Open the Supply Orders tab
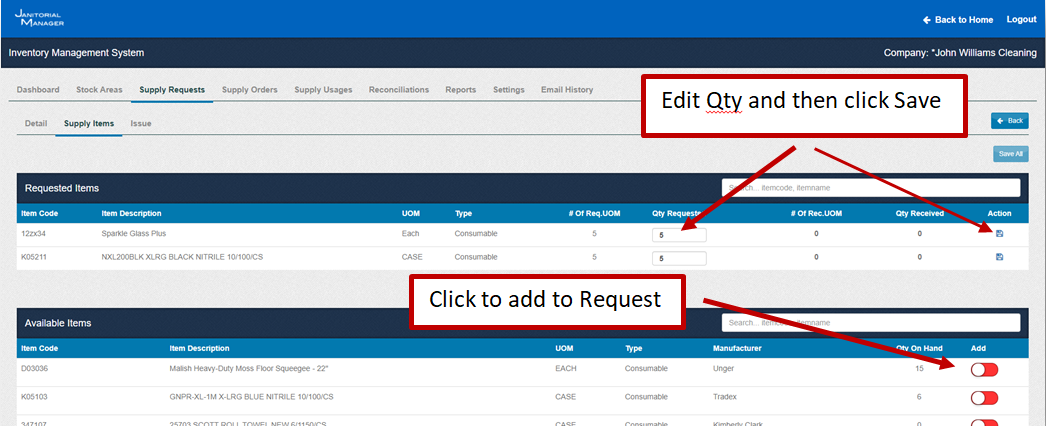 [249, 90]
